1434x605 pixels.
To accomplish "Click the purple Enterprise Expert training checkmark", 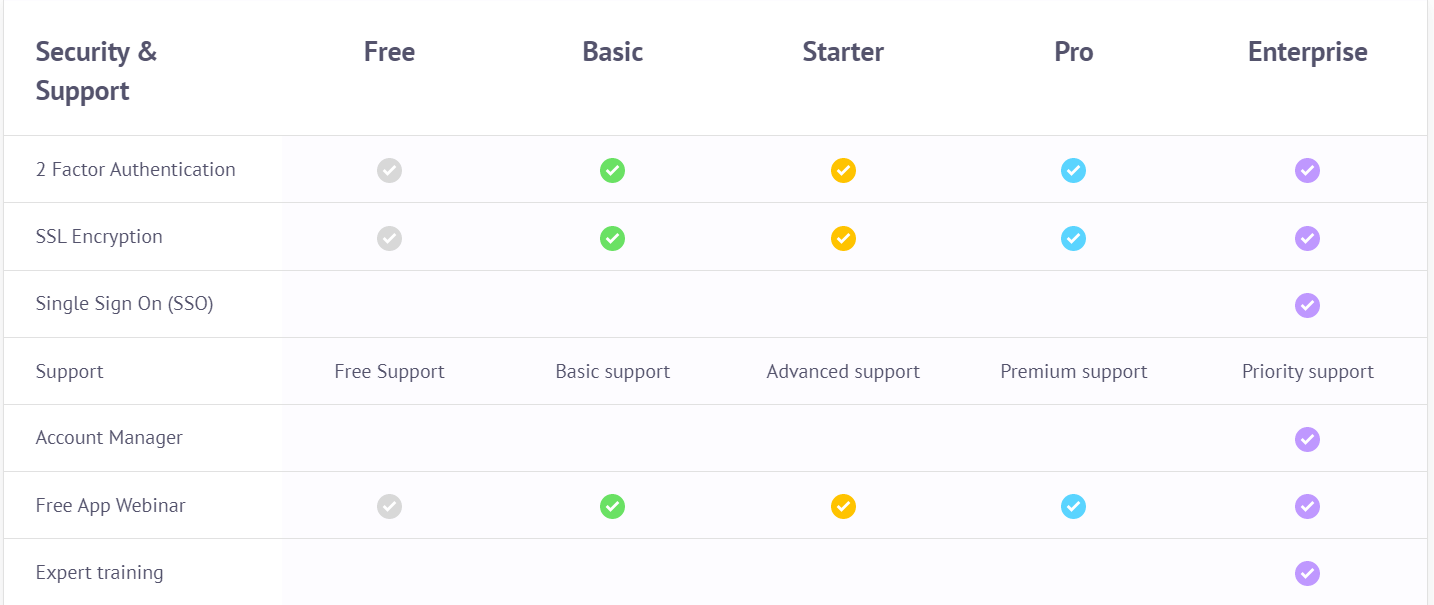I will point(1307,573).
